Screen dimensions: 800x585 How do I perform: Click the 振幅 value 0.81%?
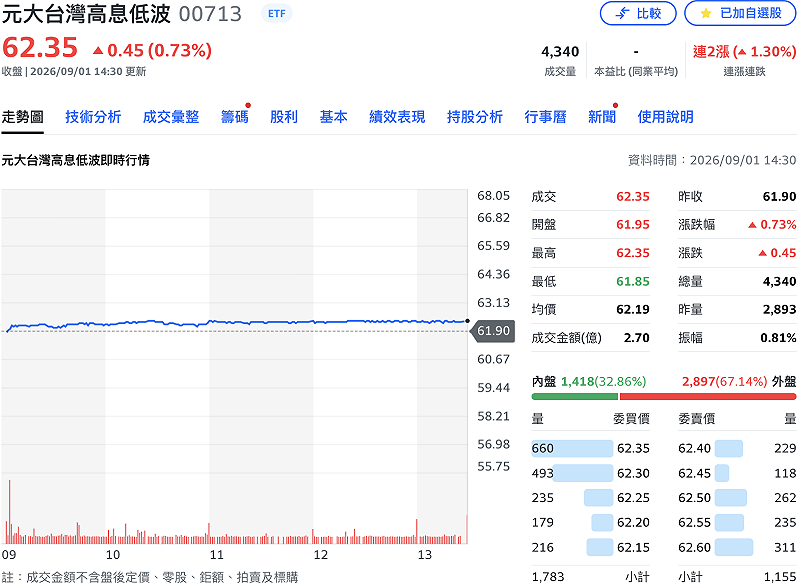tap(778, 338)
